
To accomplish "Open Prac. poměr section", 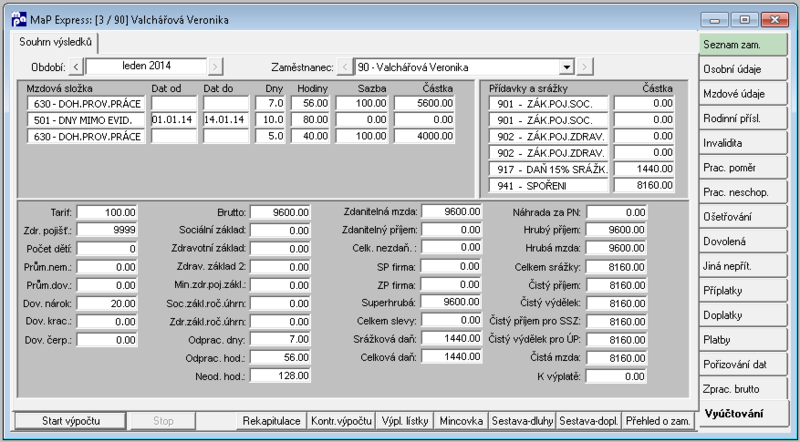I will pyautogui.click(x=743, y=167).
